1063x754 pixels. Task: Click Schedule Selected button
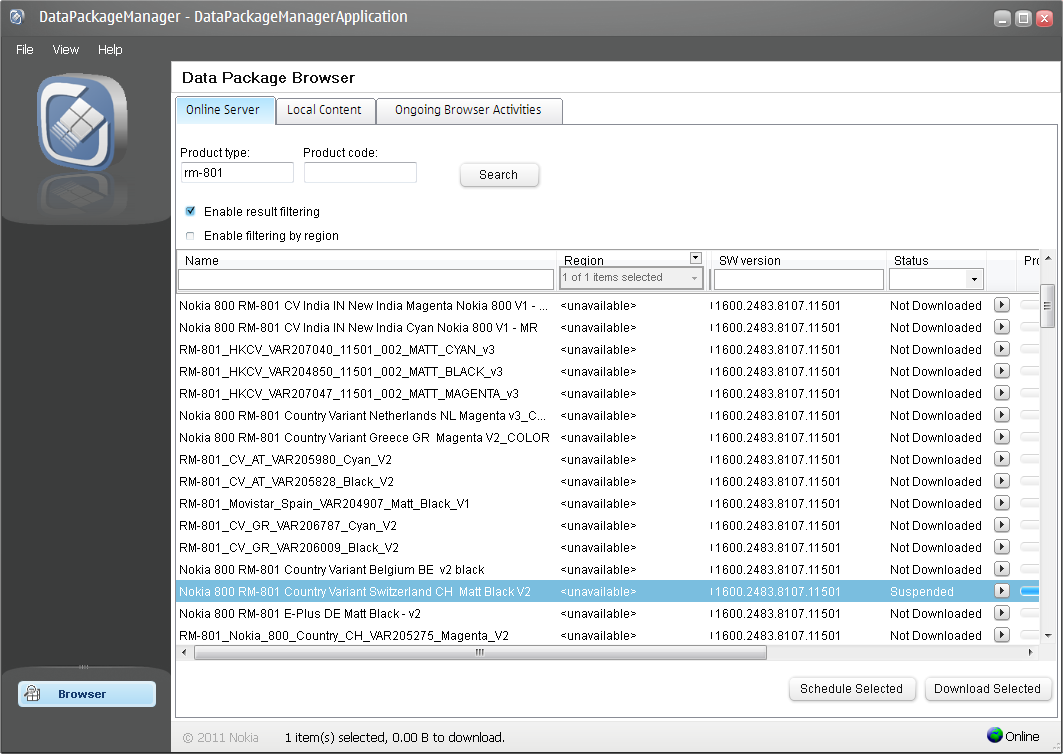coord(852,689)
